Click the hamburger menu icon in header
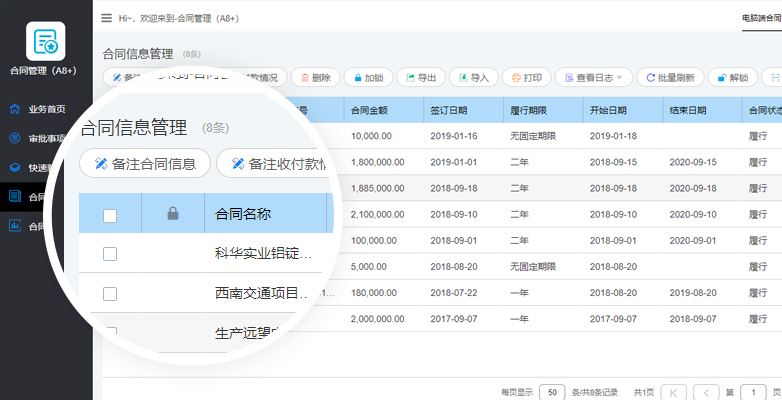 106,18
